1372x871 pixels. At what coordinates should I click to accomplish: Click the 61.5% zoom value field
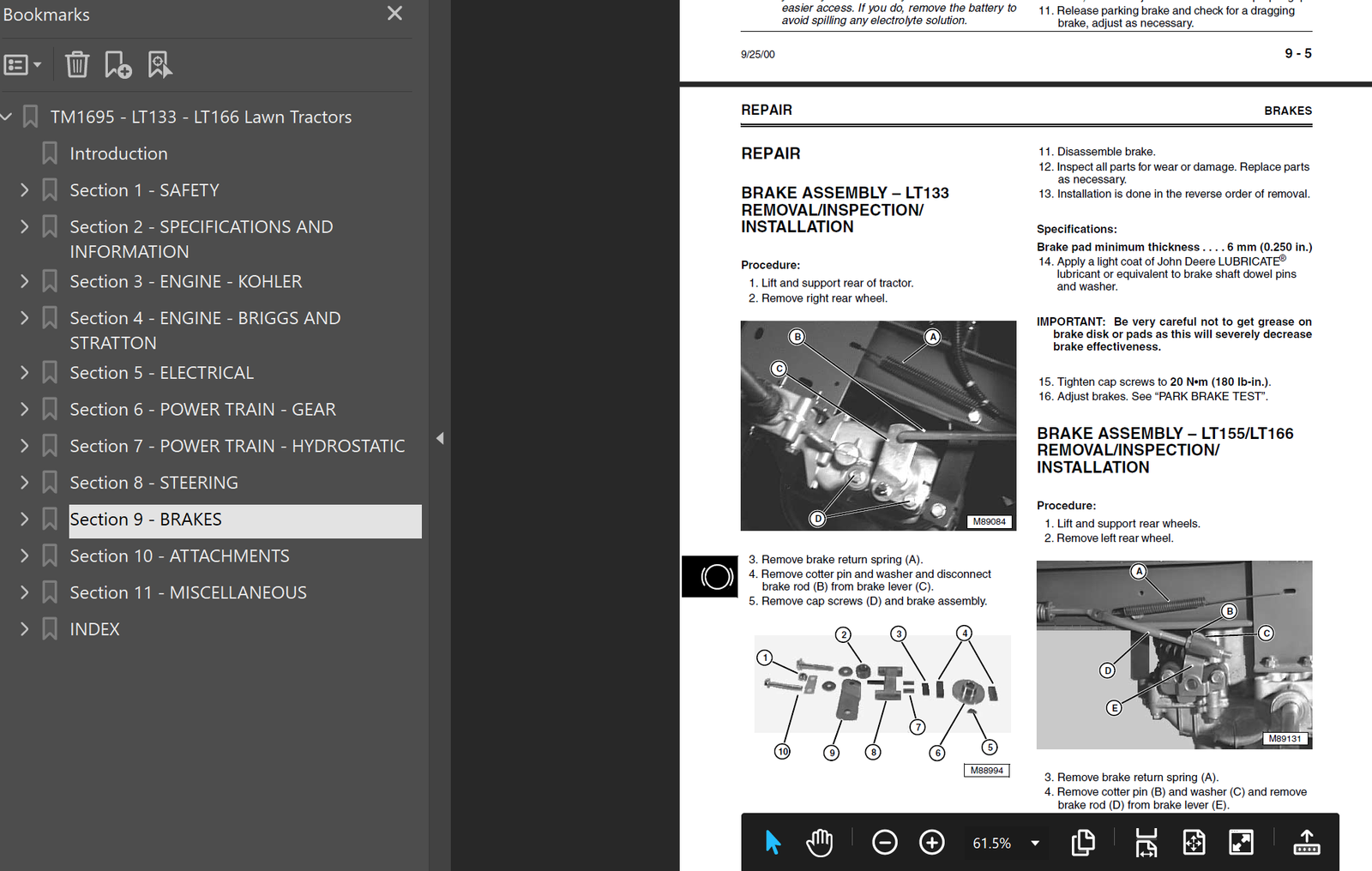point(992,844)
